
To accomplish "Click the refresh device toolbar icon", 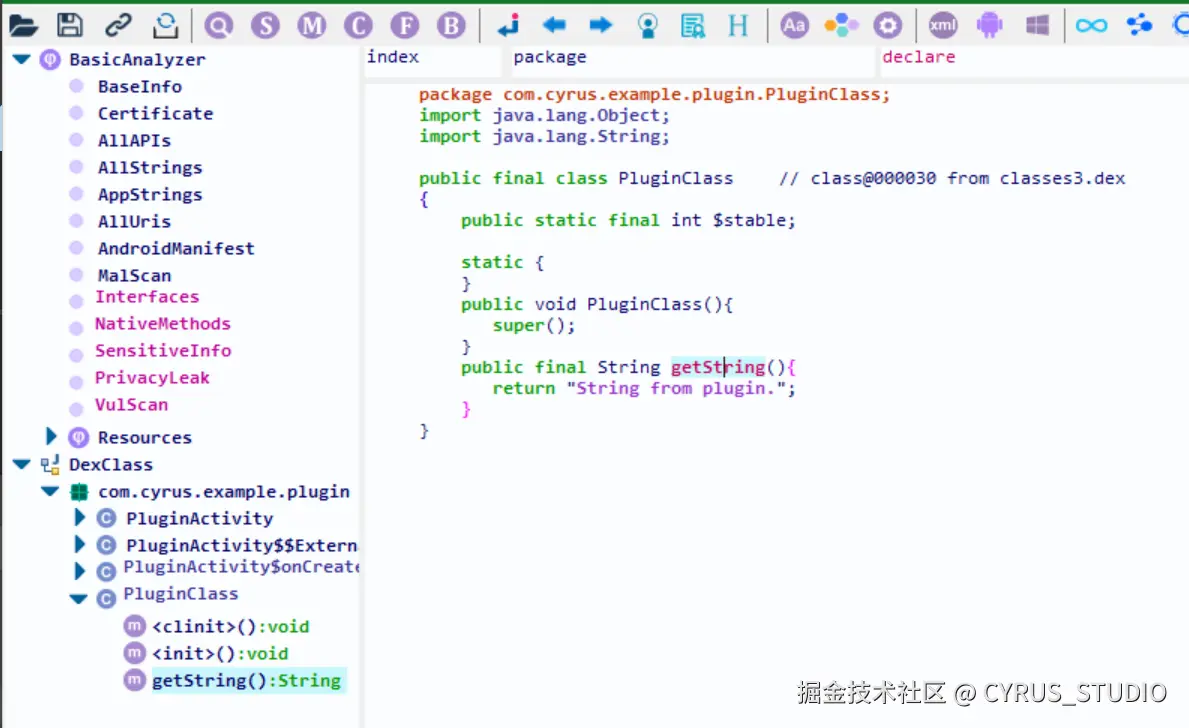I will [x=165, y=25].
